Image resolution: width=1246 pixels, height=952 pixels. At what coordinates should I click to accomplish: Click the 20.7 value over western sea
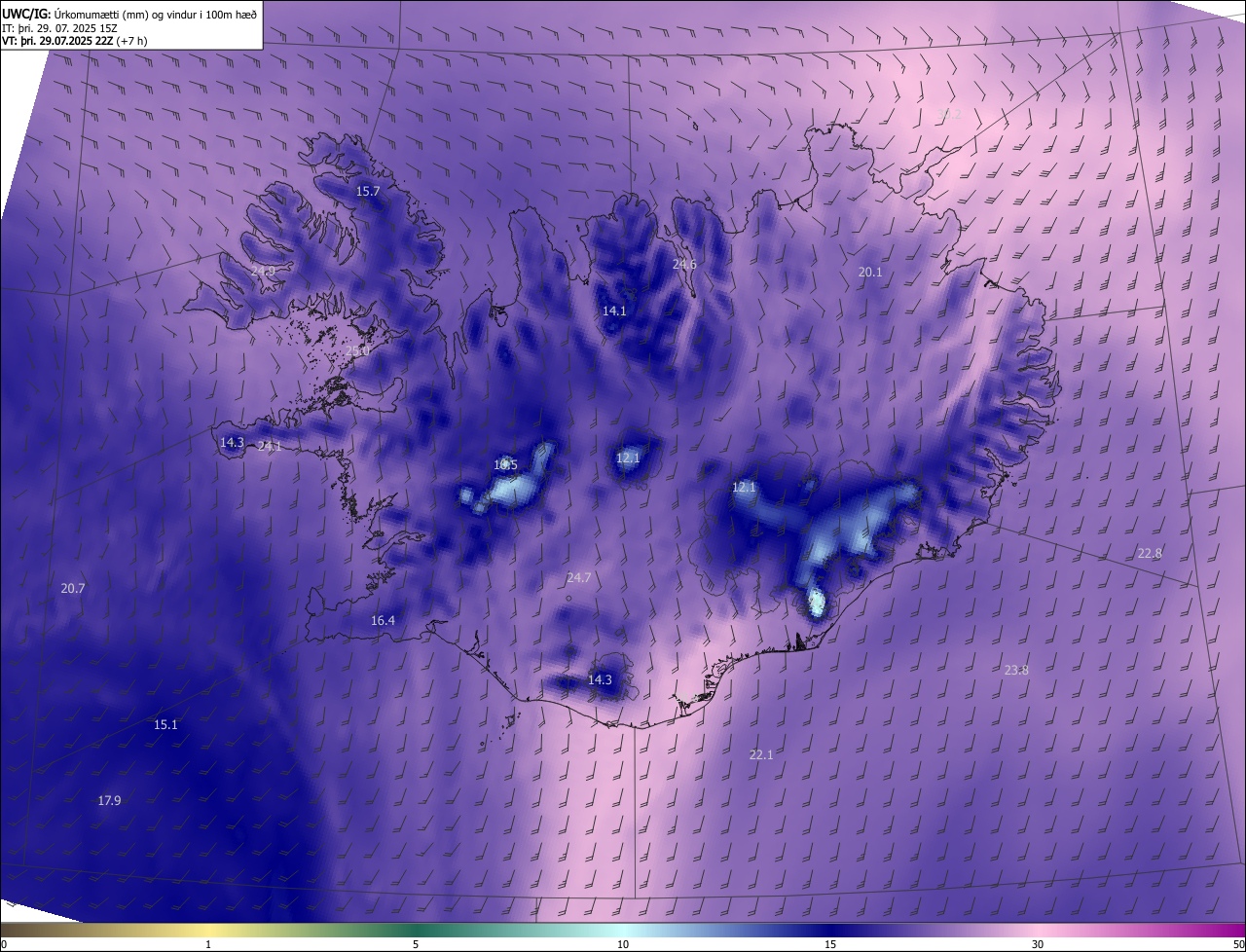click(73, 589)
